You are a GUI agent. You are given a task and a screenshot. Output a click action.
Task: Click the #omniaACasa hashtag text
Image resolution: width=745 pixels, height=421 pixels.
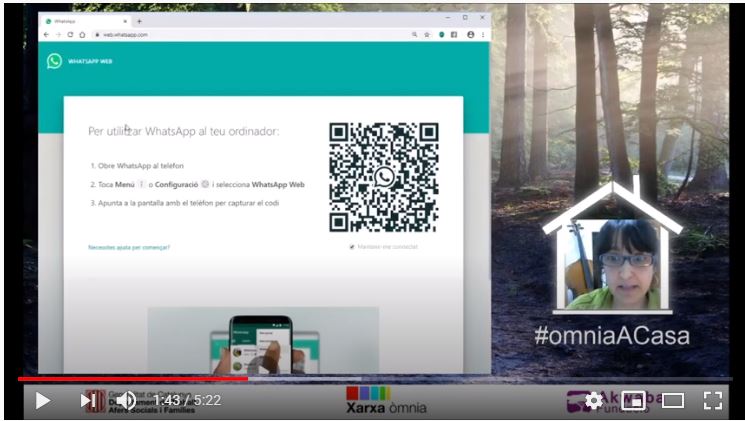(x=612, y=335)
